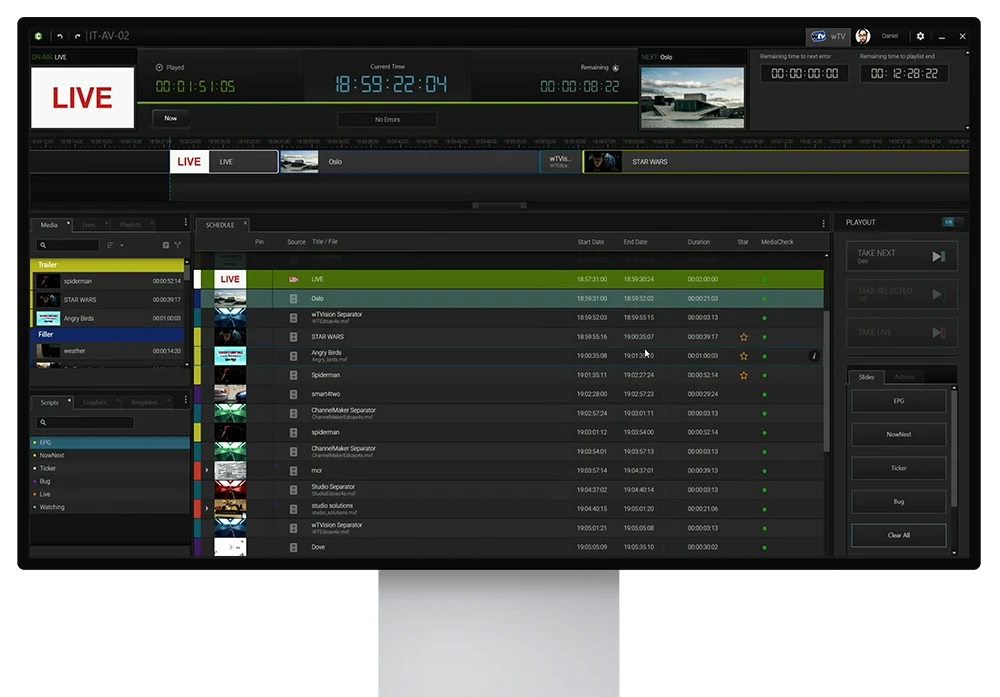Switch to the Media tab

[x=49, y=224]
